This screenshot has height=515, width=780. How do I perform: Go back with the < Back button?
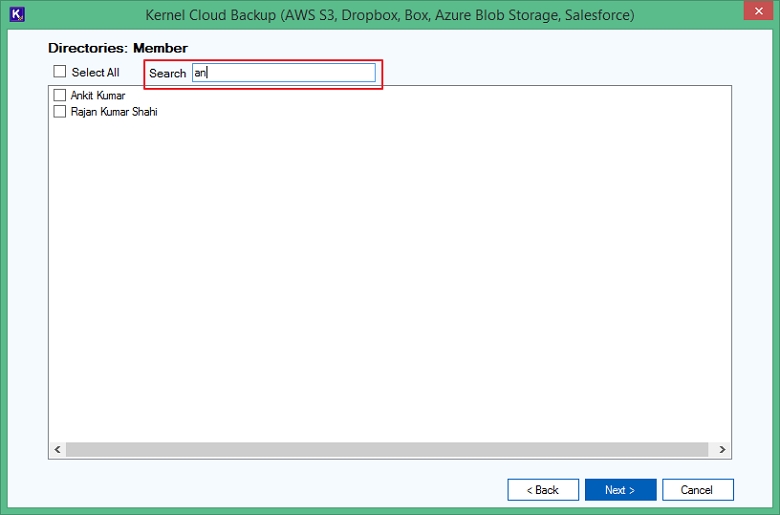coord(543,490)
